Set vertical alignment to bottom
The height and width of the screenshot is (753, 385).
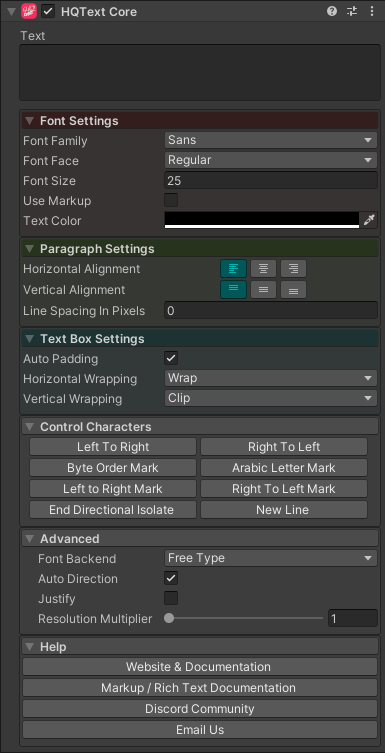pyautogui.click(x=293, y=290)
